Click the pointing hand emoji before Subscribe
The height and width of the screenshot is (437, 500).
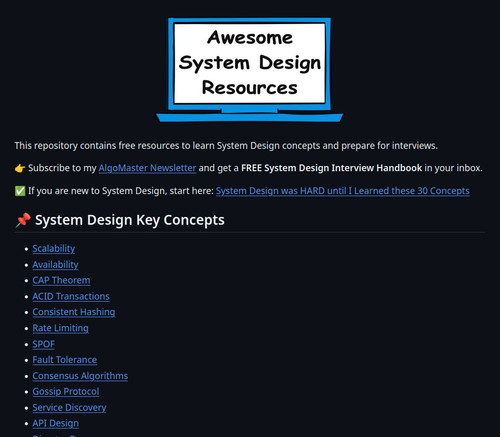click(x=20, y=168)
